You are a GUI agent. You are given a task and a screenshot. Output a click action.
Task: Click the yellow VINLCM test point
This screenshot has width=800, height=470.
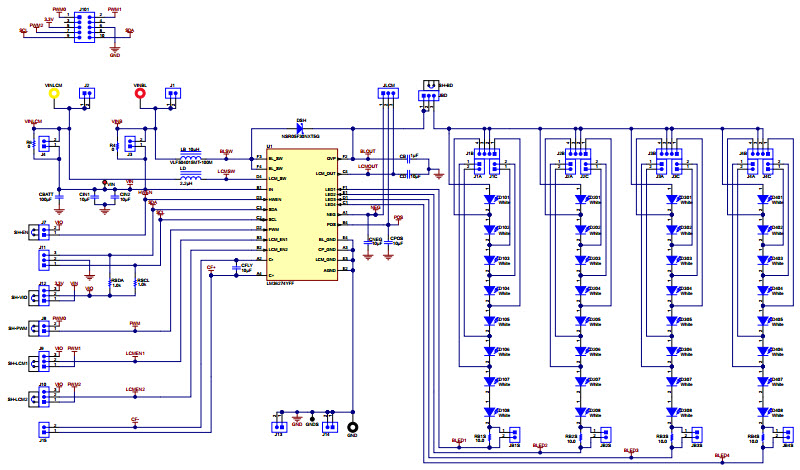[x=54, y=95]
